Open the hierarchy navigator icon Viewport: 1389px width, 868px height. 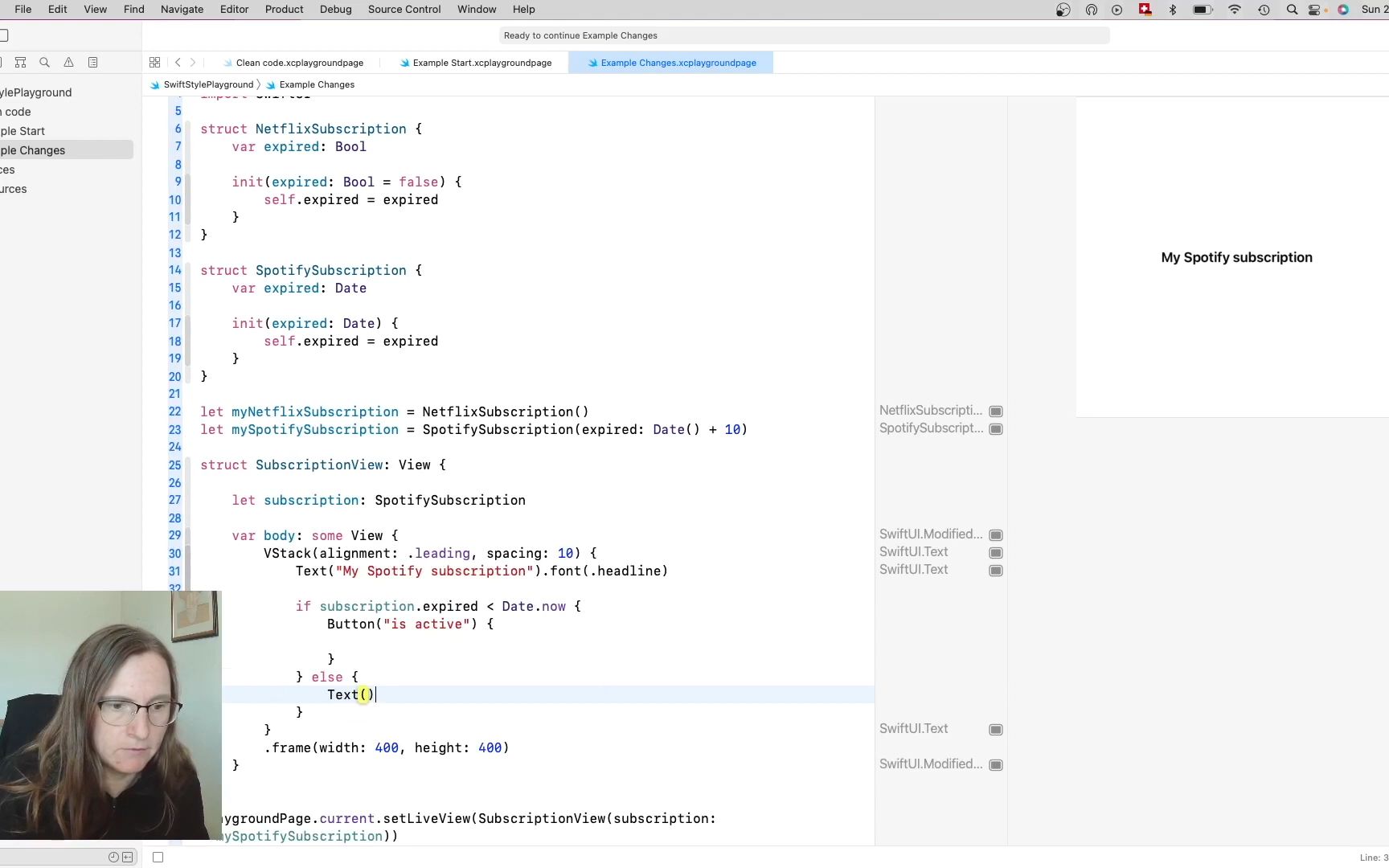[x=21, y=63]
